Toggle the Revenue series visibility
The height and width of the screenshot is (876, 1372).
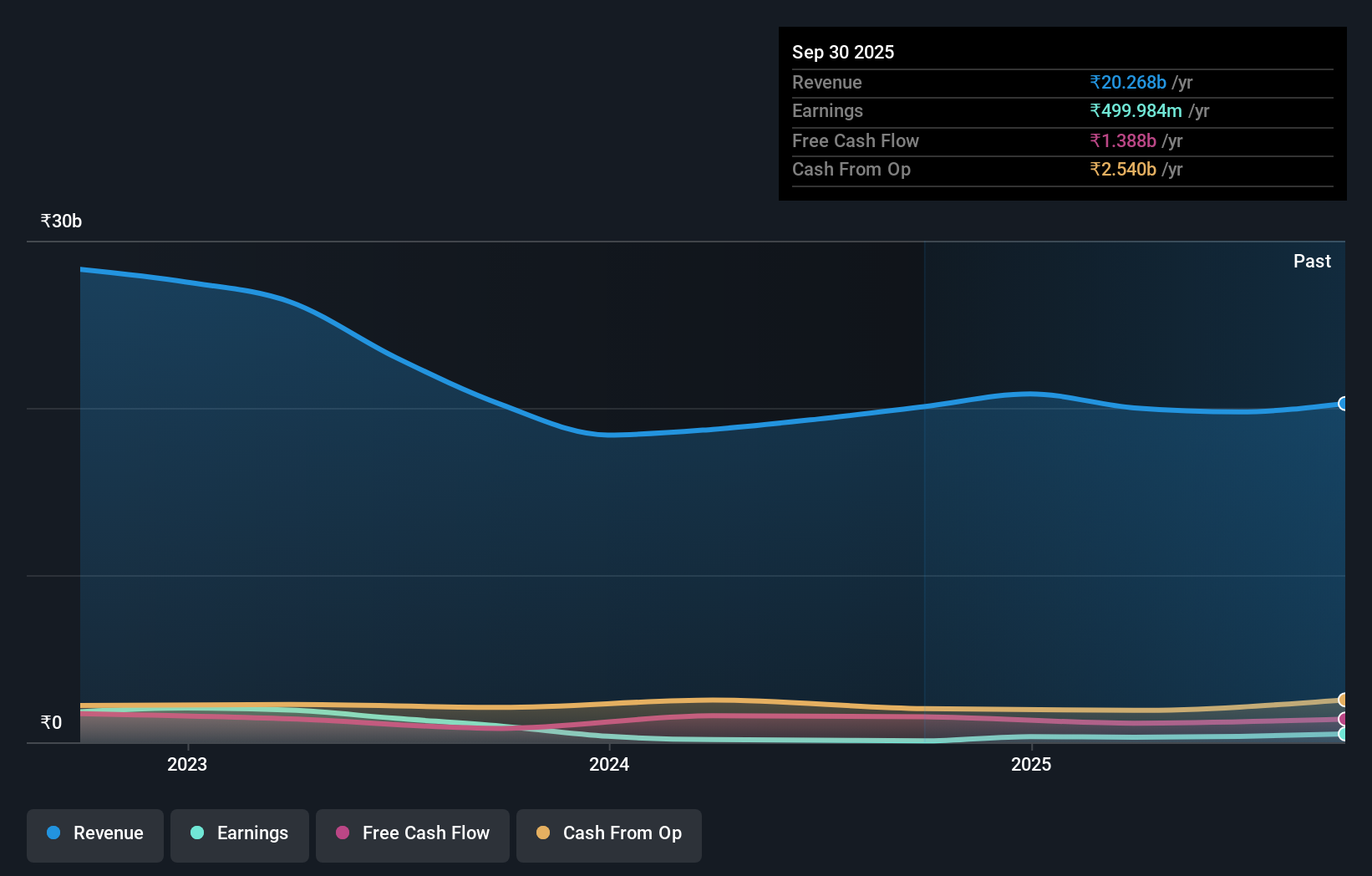coord(94,833)
